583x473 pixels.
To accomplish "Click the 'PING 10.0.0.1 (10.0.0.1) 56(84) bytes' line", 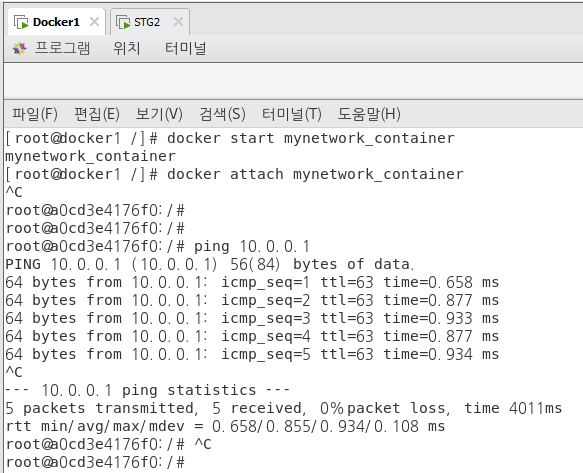I will 210,264.
